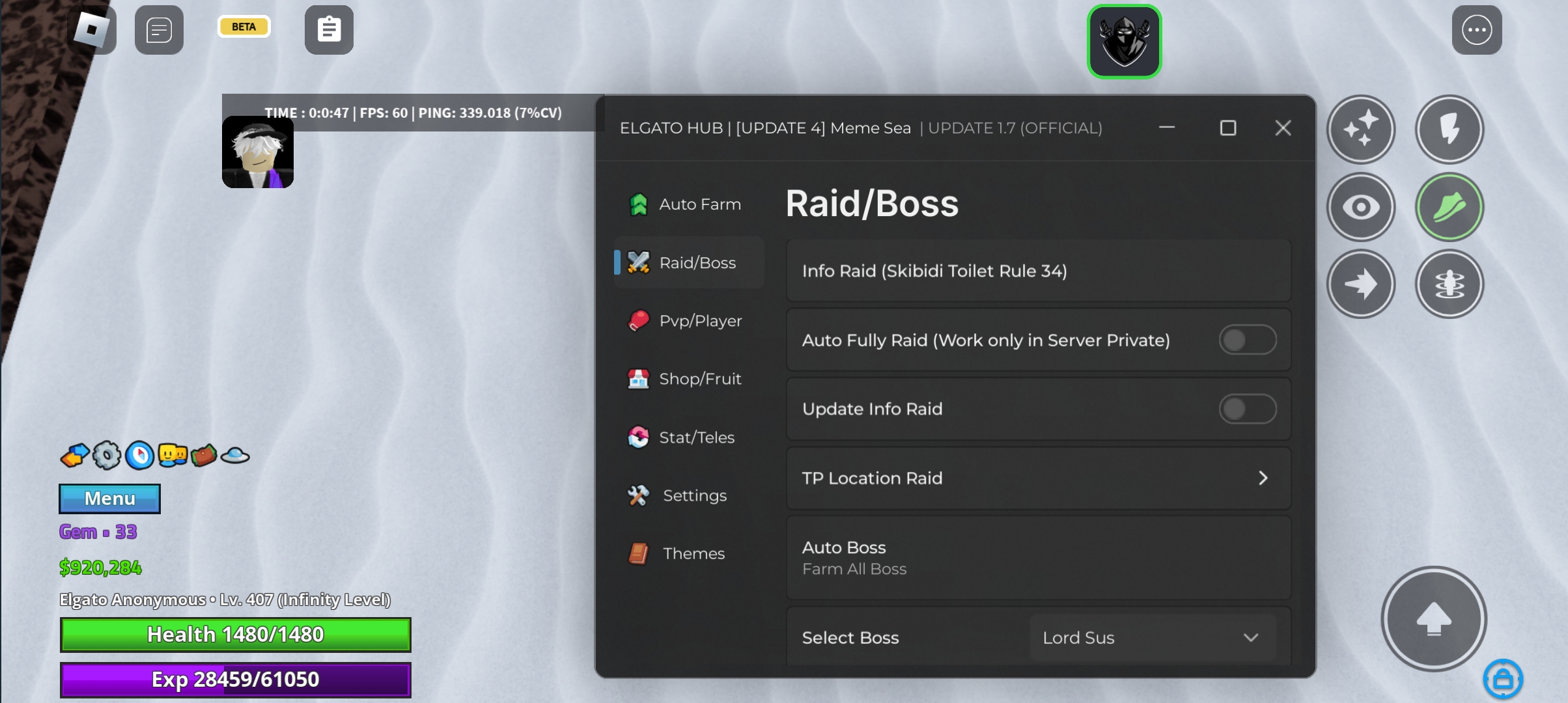Click the blue Menu button

click(109, 499)
